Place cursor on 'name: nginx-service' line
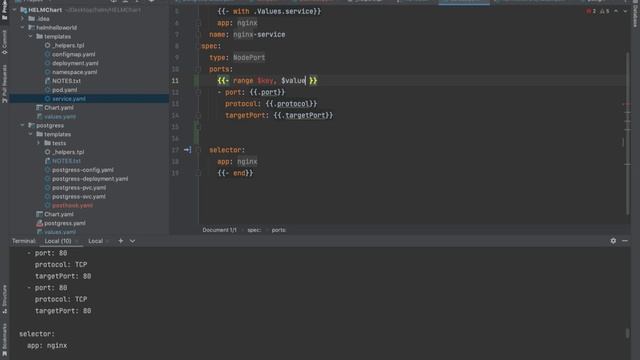640x360 pixels. 247,35
